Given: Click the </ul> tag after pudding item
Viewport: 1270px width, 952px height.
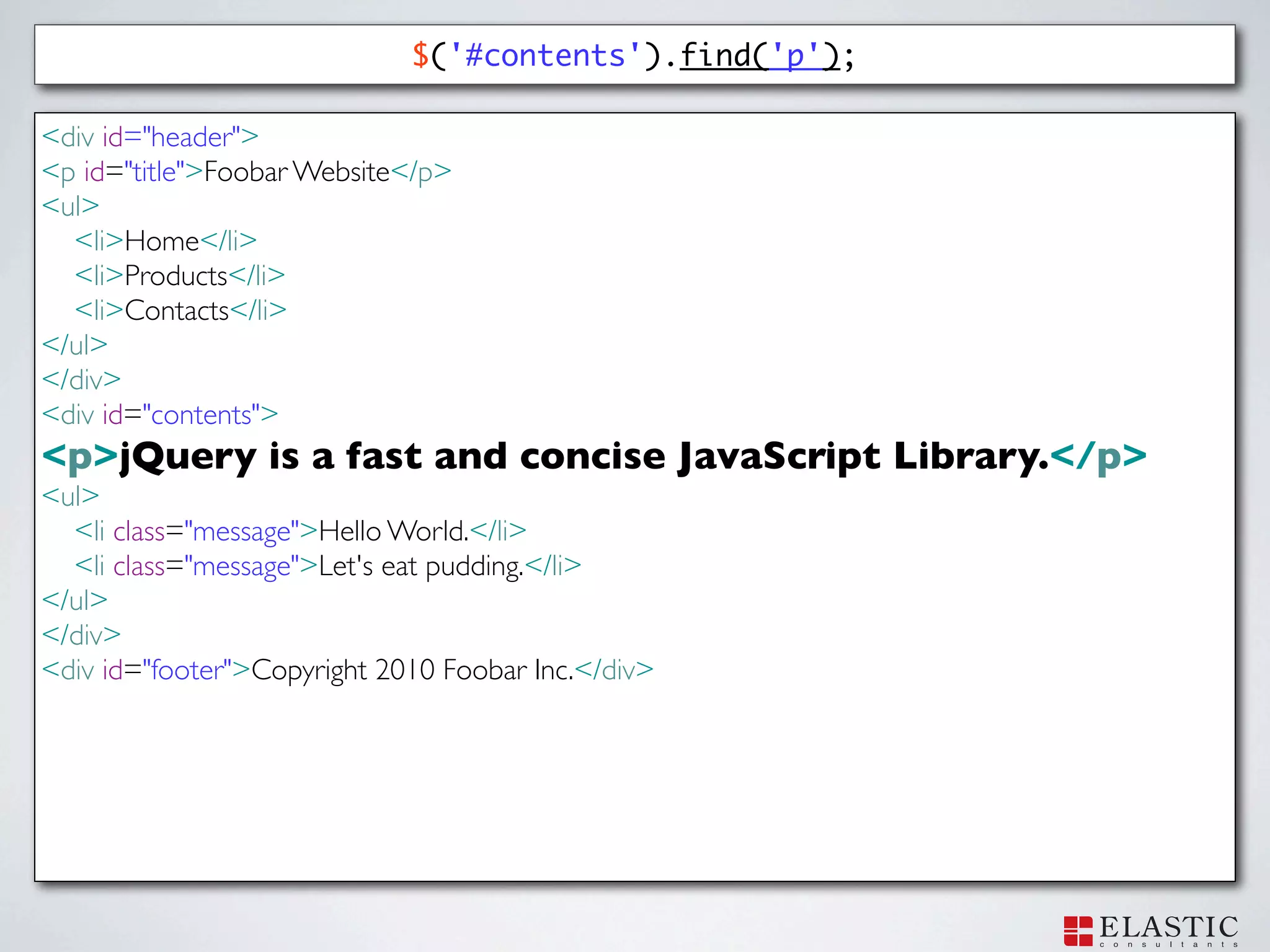Looking at the screenshot, I should tap(75, 601).
